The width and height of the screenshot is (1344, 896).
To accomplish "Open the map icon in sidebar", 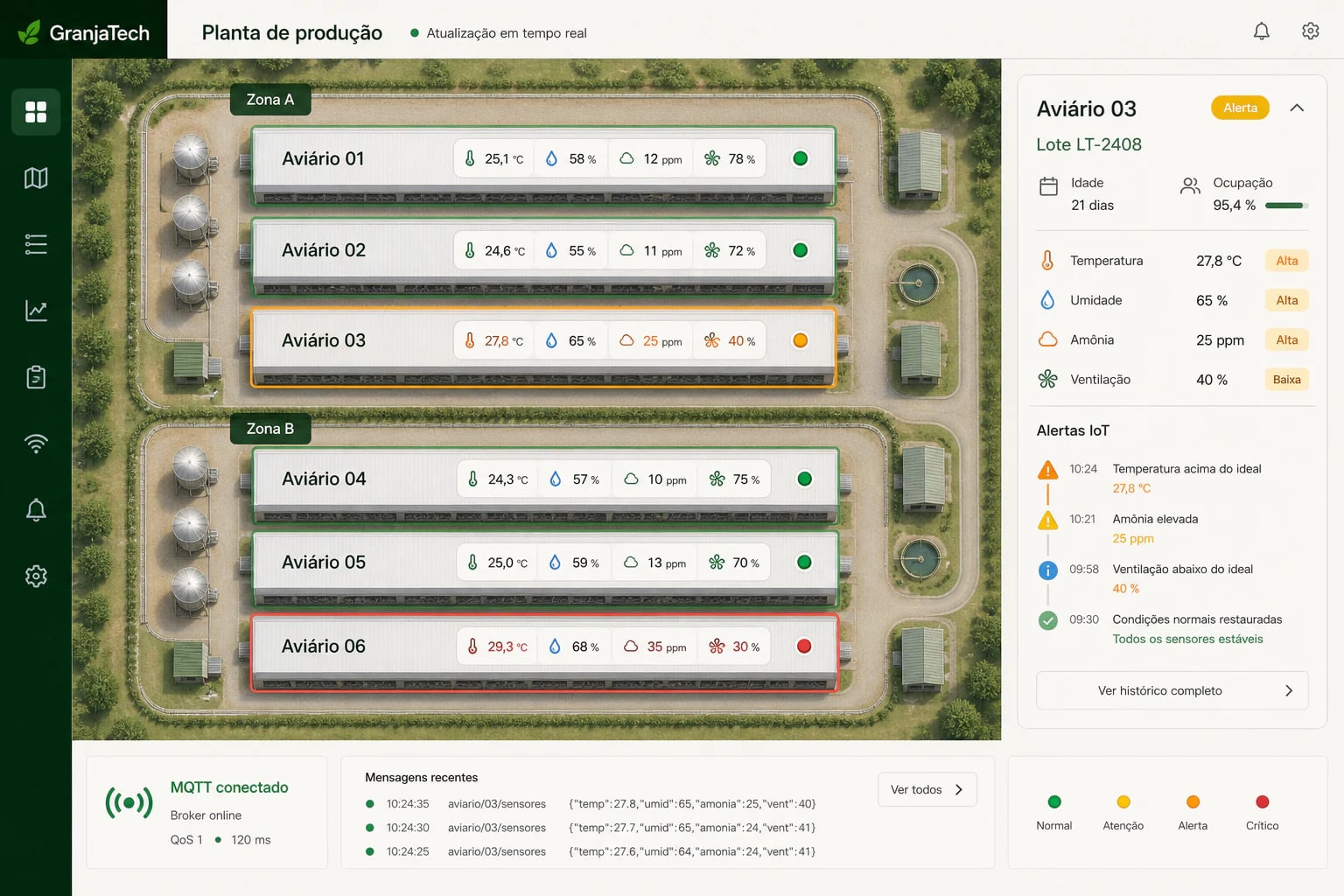I will 36,178.
